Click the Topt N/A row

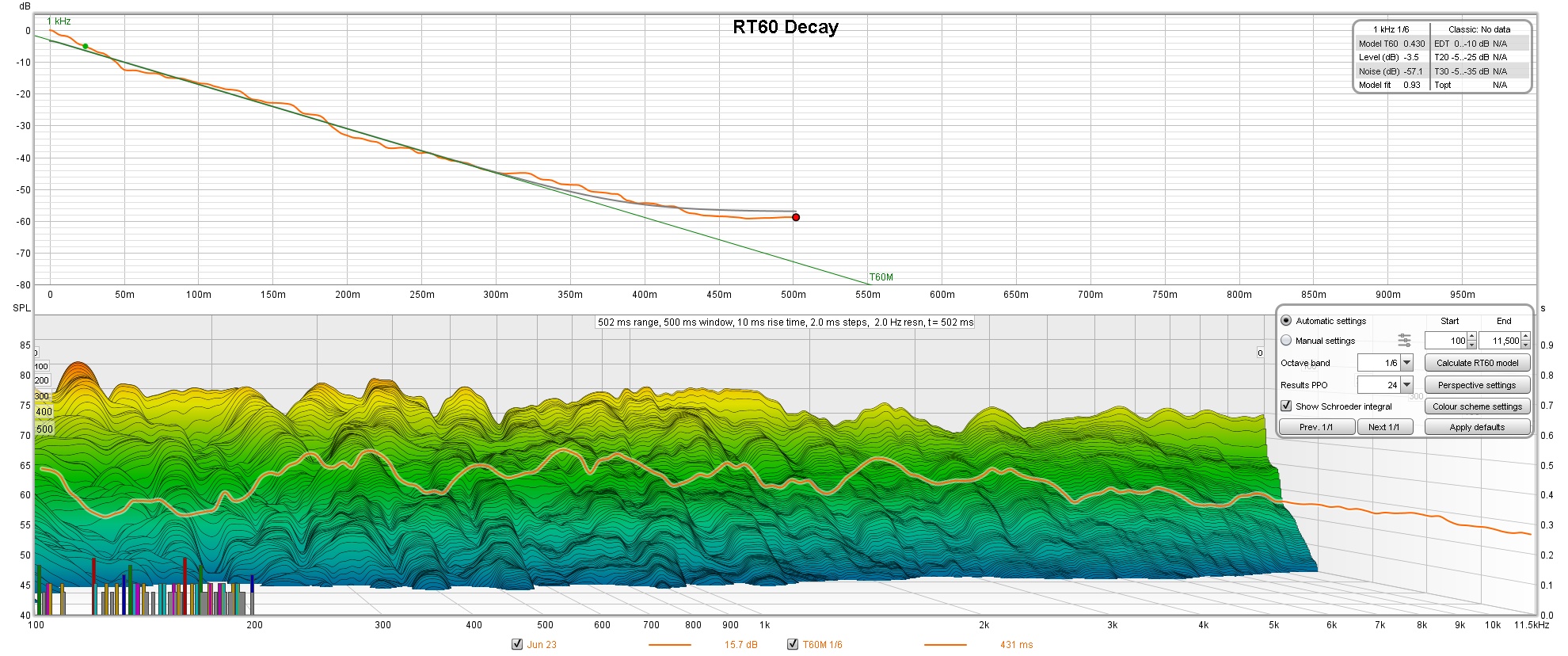coord(1480,85)
